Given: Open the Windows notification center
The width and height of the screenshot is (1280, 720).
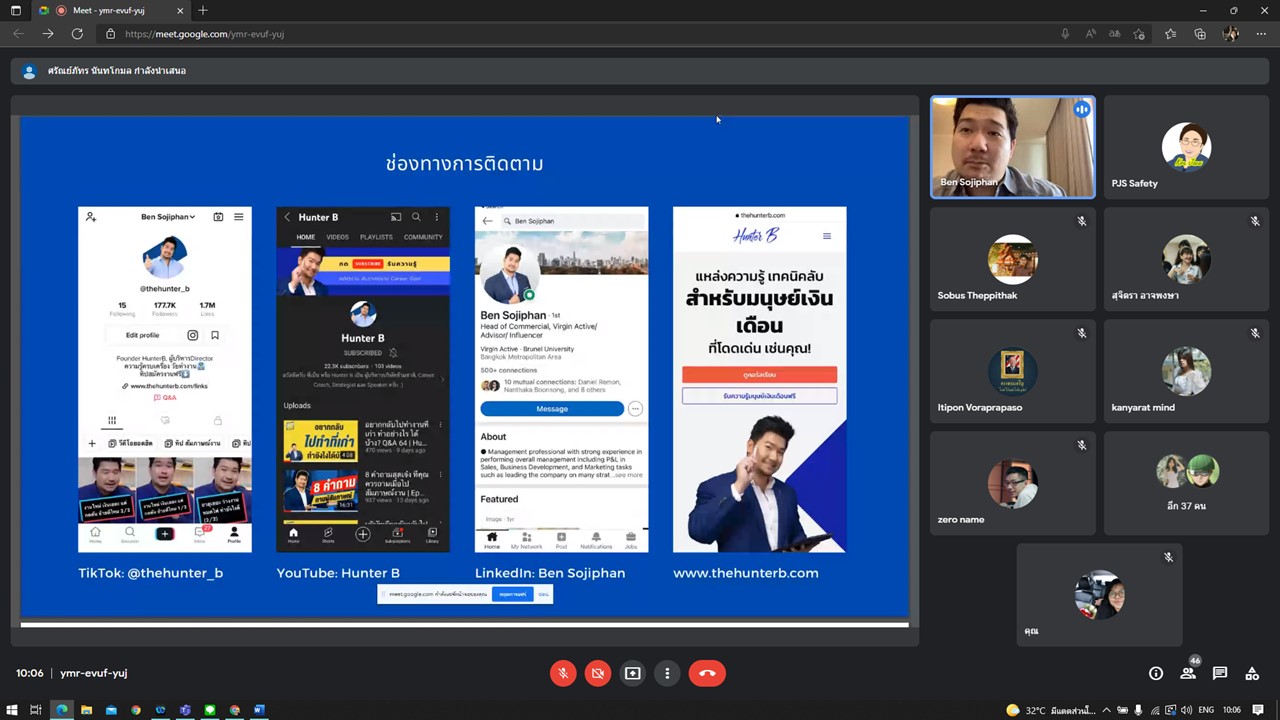Looking at the screenshot, I should [x=1260, y=710].
